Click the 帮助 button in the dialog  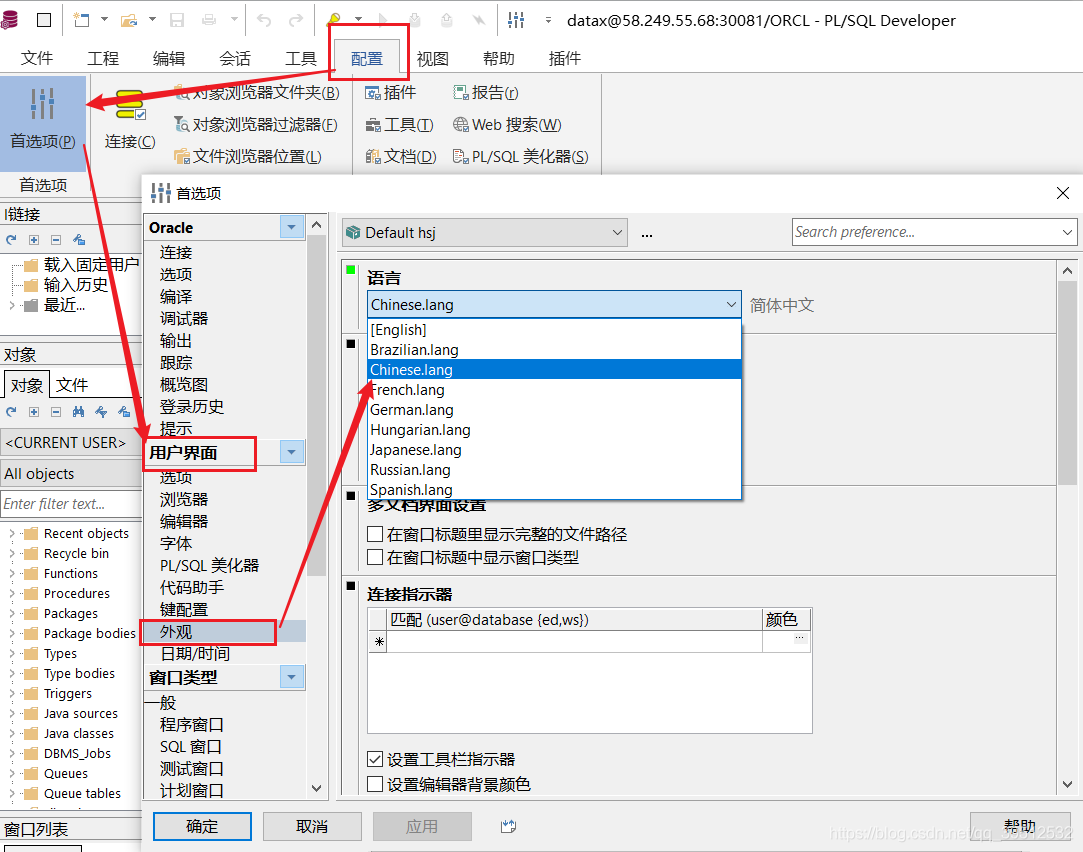pos(1019,826)
